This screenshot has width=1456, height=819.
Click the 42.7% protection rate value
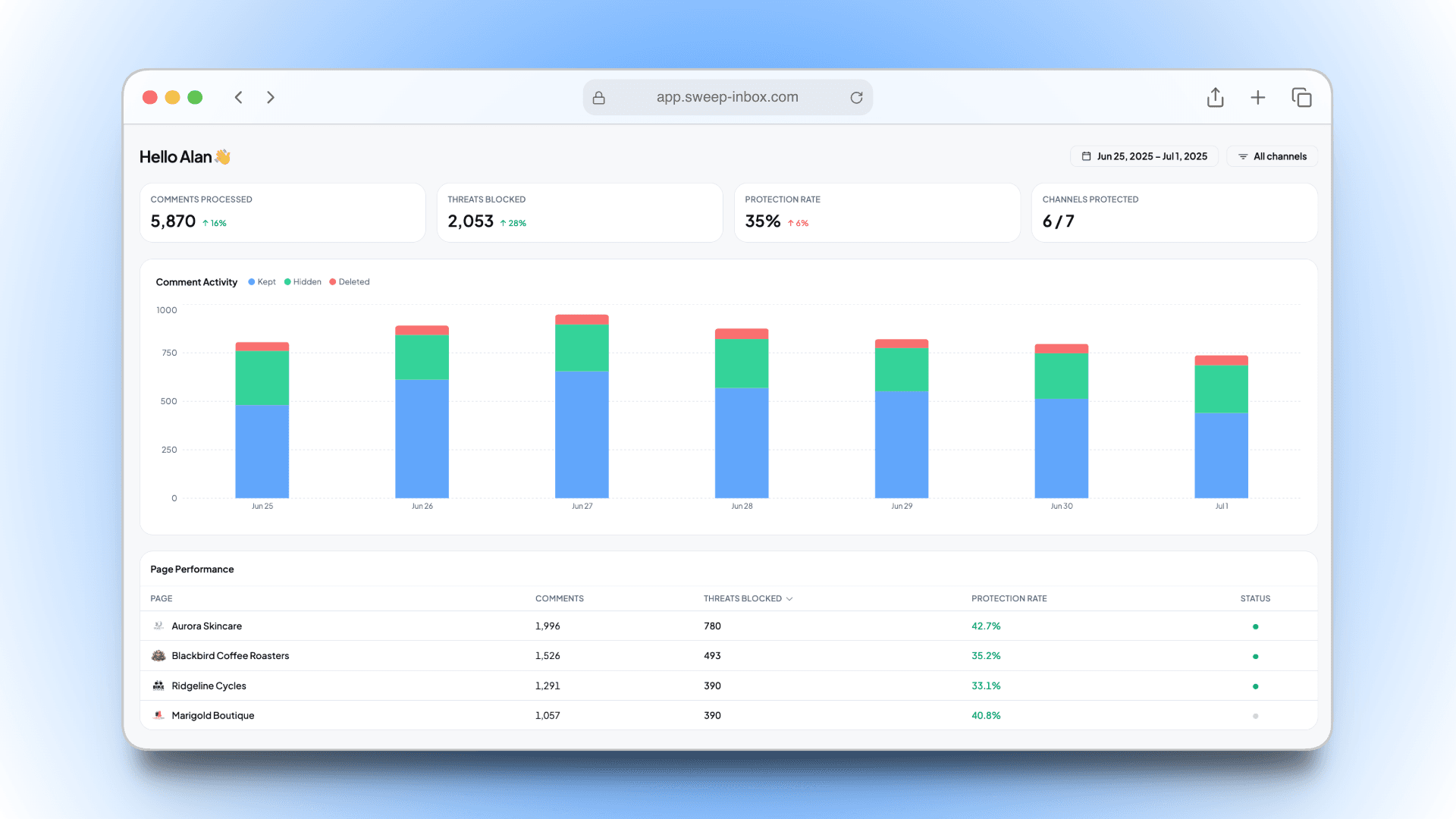[x=986, y=626]
